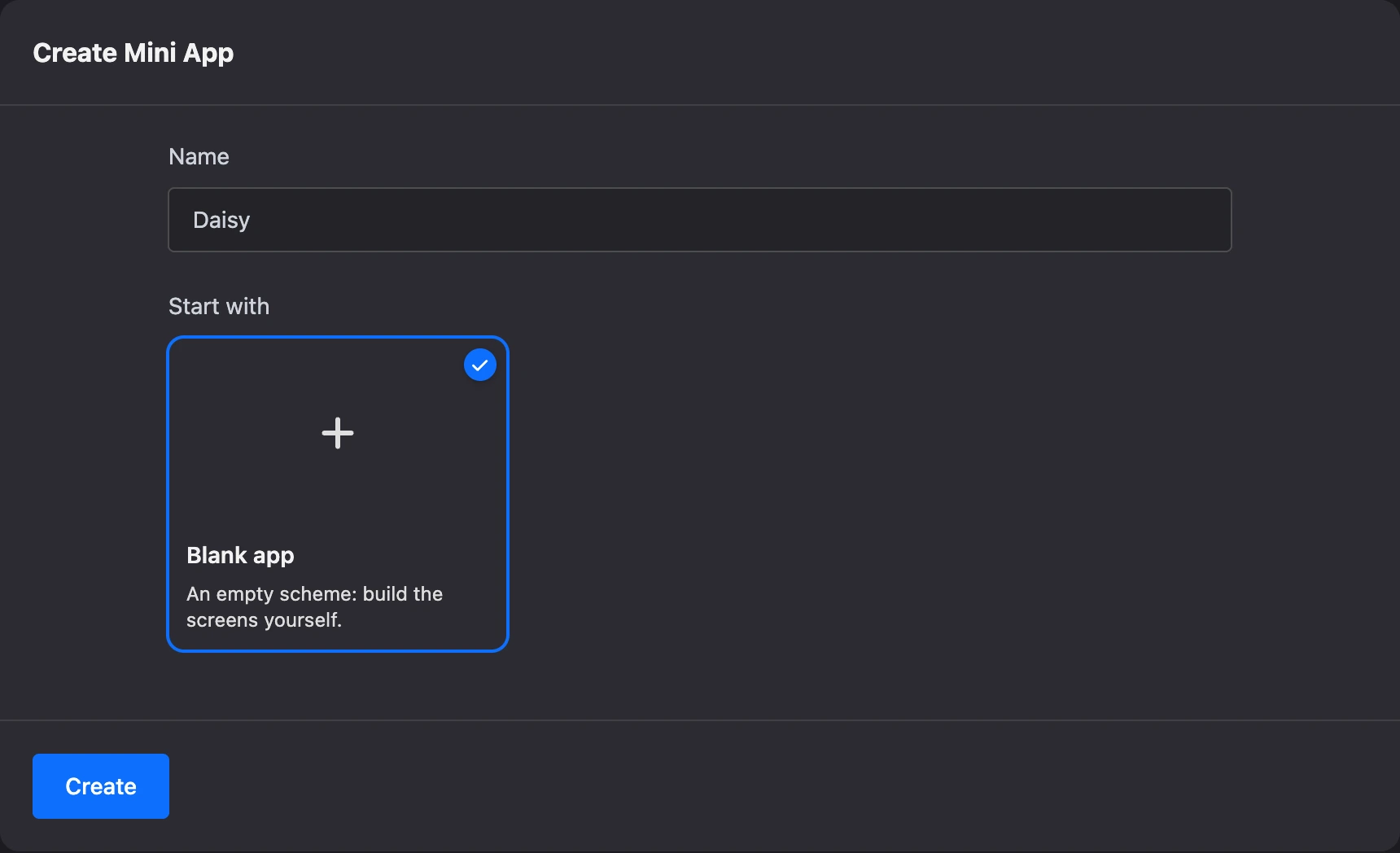
Task: Focus the Name input field containing Daisy
Action: pos(700,220)
